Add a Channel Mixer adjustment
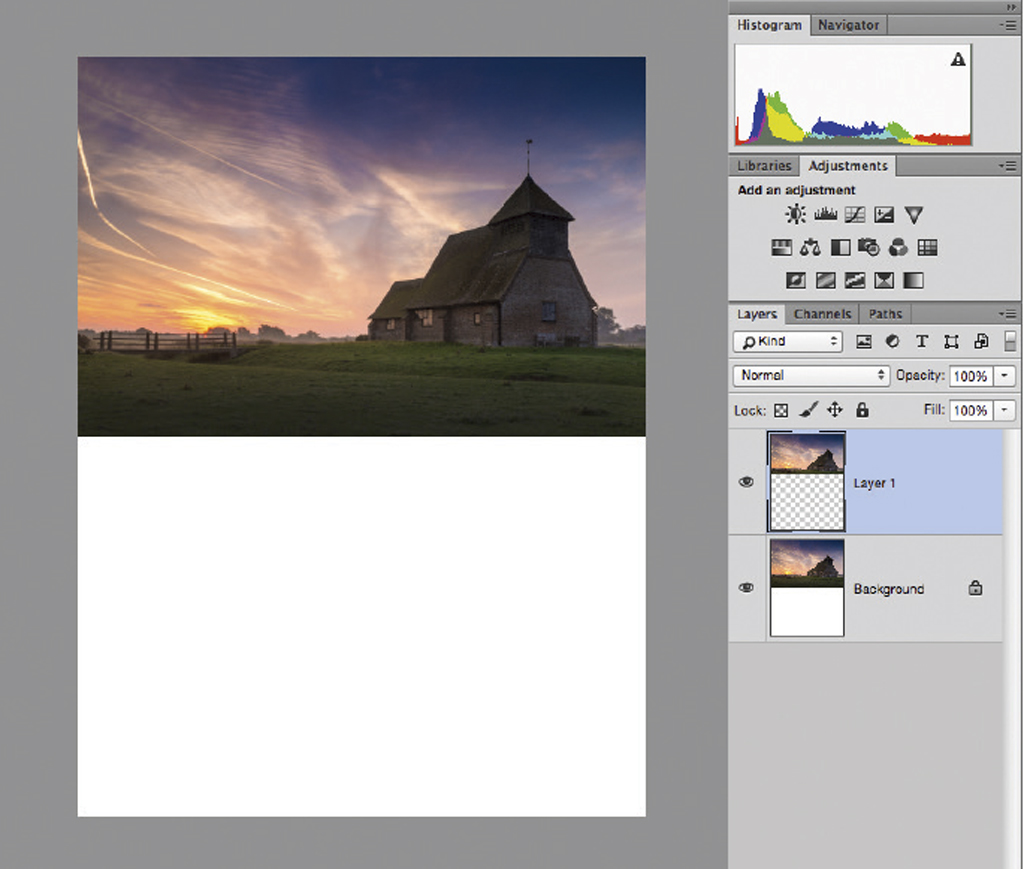 [x=899, y=247]
